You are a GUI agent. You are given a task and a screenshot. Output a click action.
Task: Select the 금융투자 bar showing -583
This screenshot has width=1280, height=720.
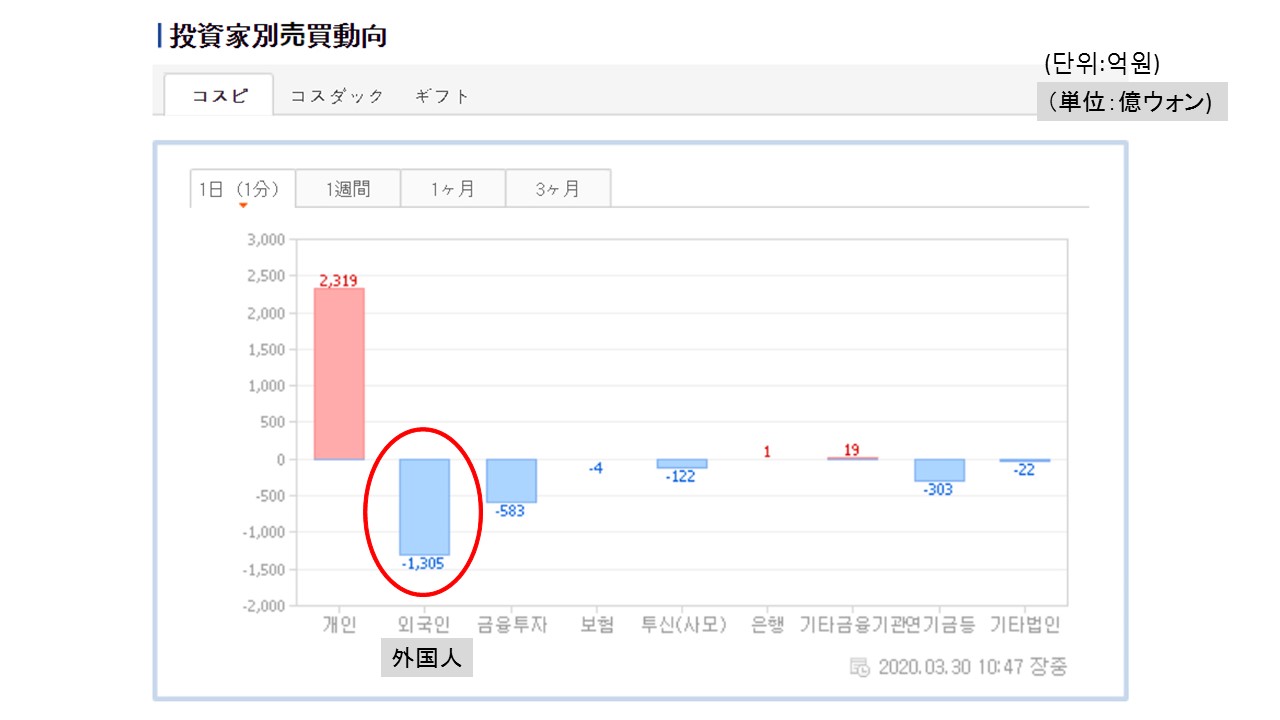(511, 480)
